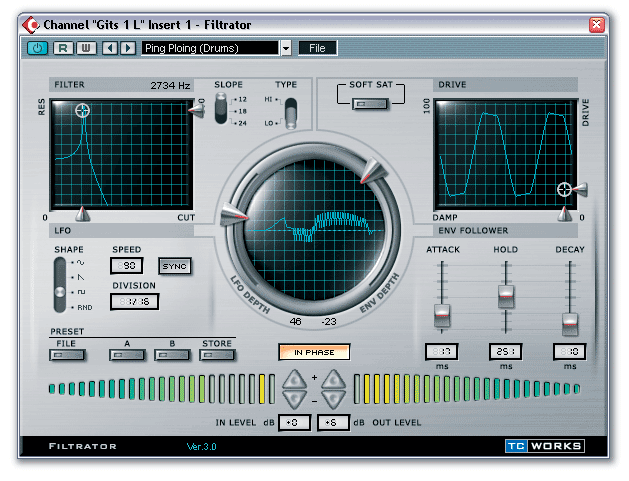
Task: Click the central oscilloscope display
Action: pyautogui.click(x=314, y=229)
